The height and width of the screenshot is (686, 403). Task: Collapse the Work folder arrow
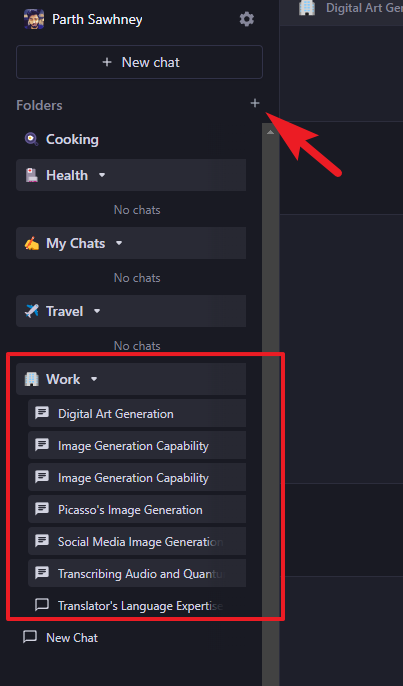coord(94,379)
